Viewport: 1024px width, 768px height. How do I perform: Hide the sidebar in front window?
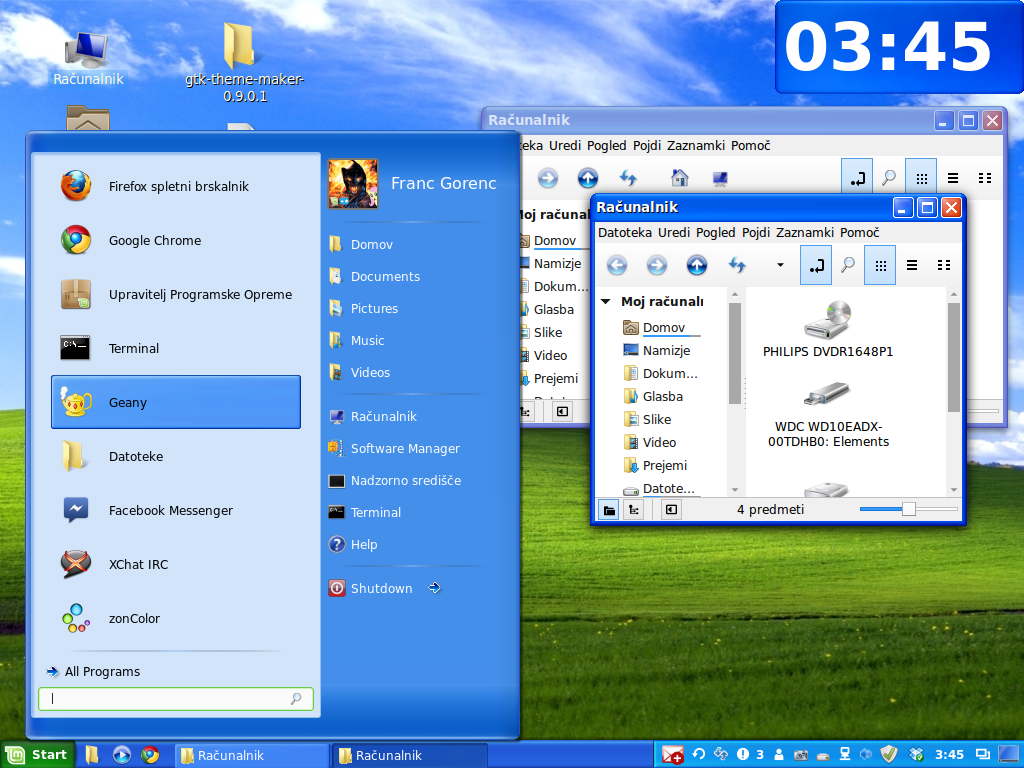coord(671,510)
